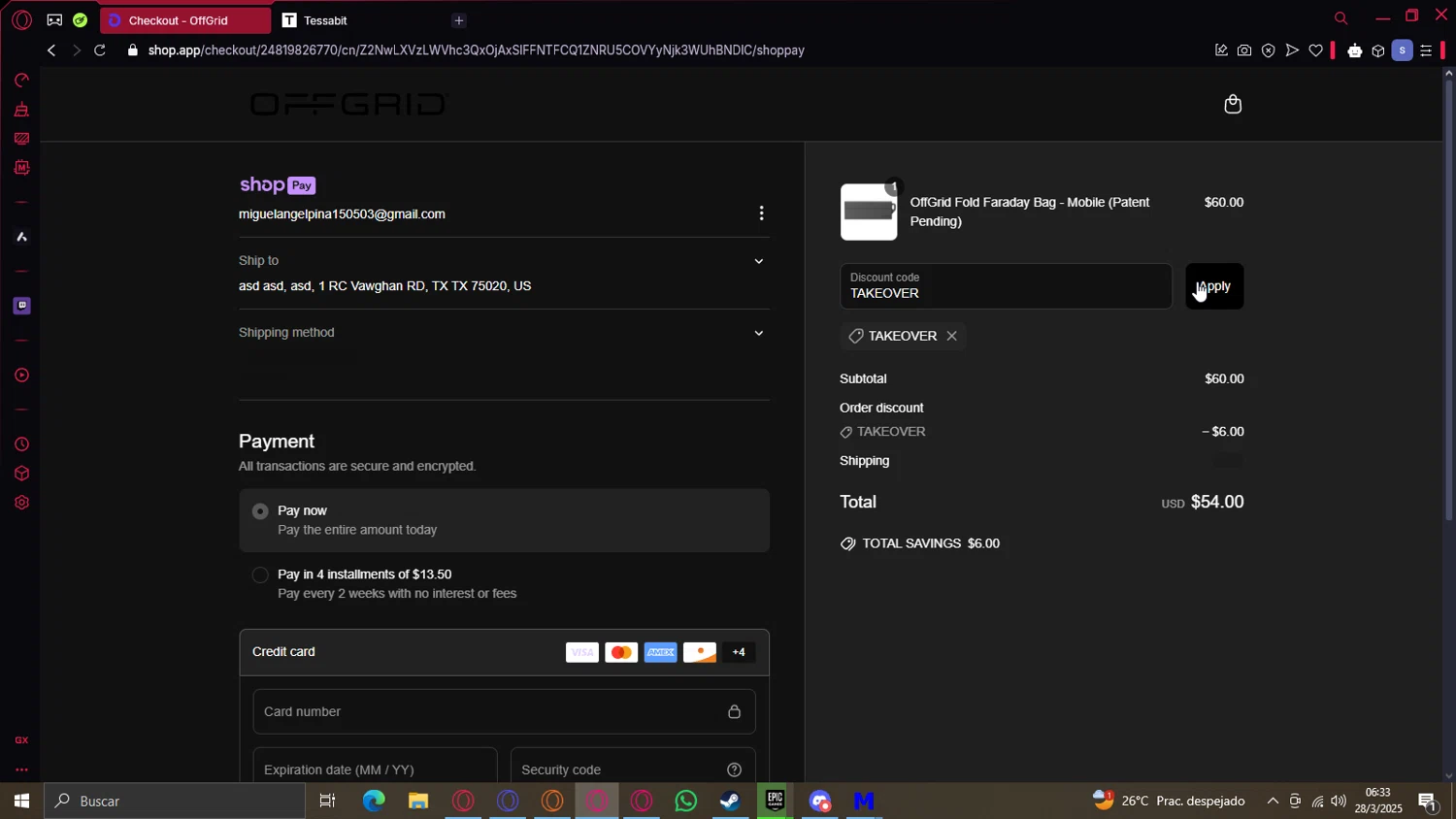
Task: Open the notification center icon
Action: 1428,802
